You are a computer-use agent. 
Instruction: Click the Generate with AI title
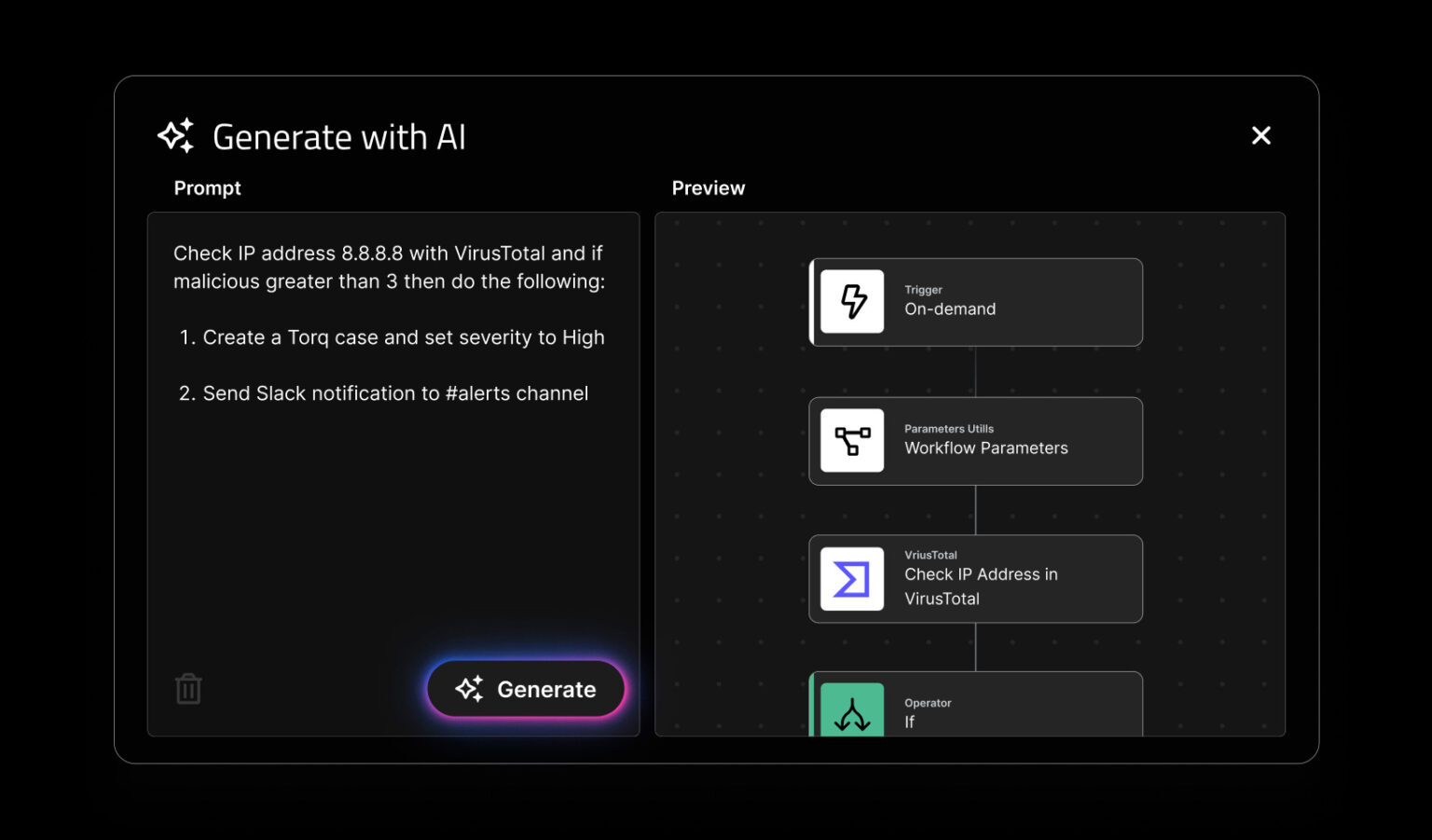(339, 137)
